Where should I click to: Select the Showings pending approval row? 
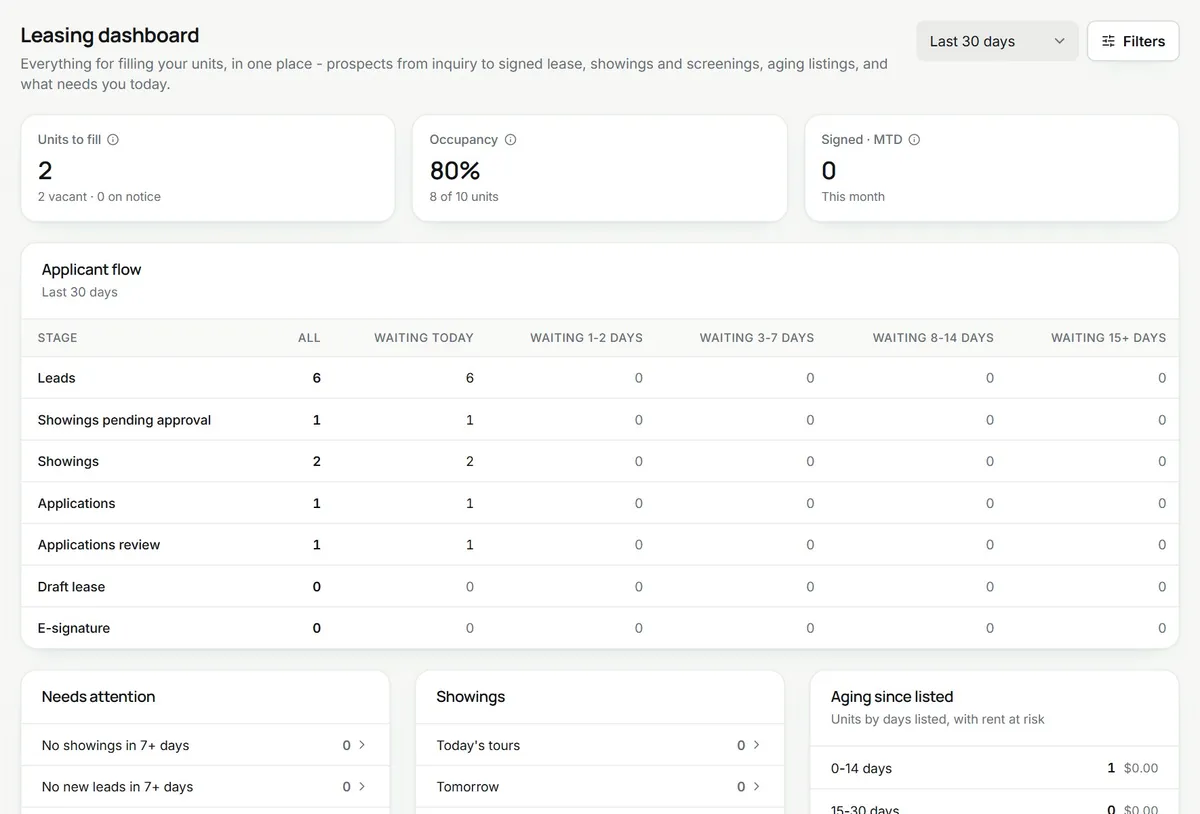600,420
